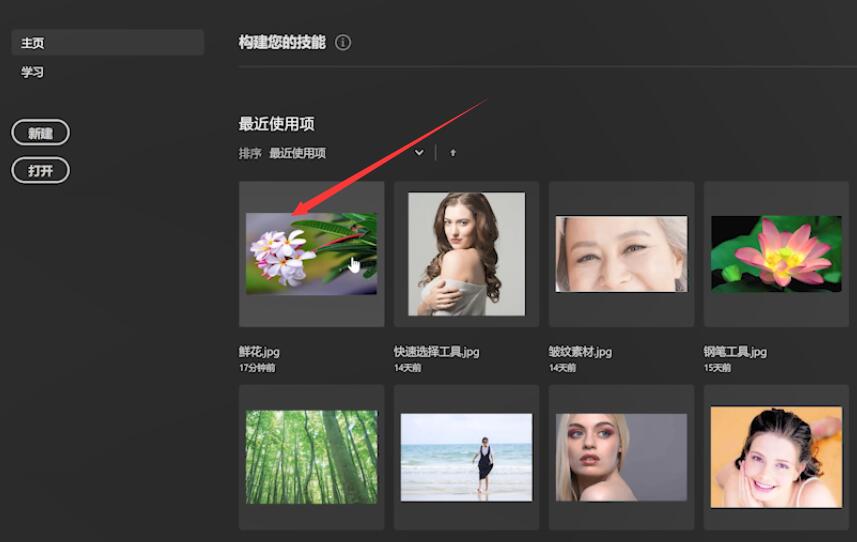
Task: Open the smiling girl orange background thumbnail
Action: pyautogui.click(x=776, y=457)
